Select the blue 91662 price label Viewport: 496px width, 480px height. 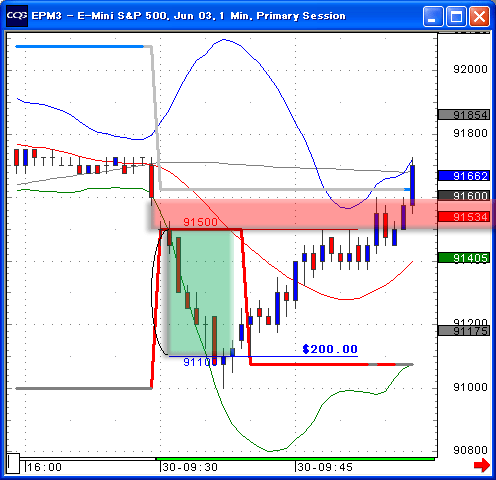(x=464, y=176)
